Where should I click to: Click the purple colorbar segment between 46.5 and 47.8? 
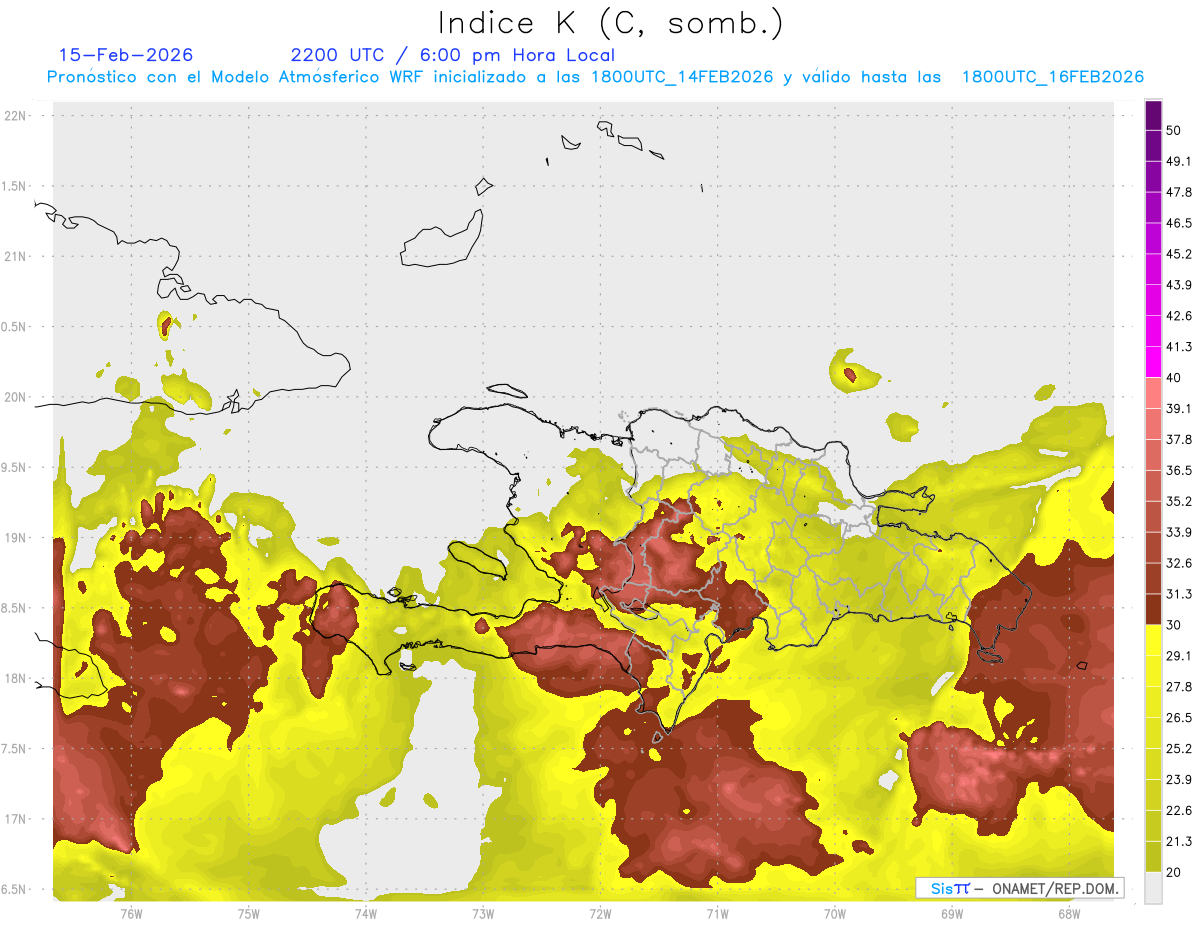tap(1153, 208)
